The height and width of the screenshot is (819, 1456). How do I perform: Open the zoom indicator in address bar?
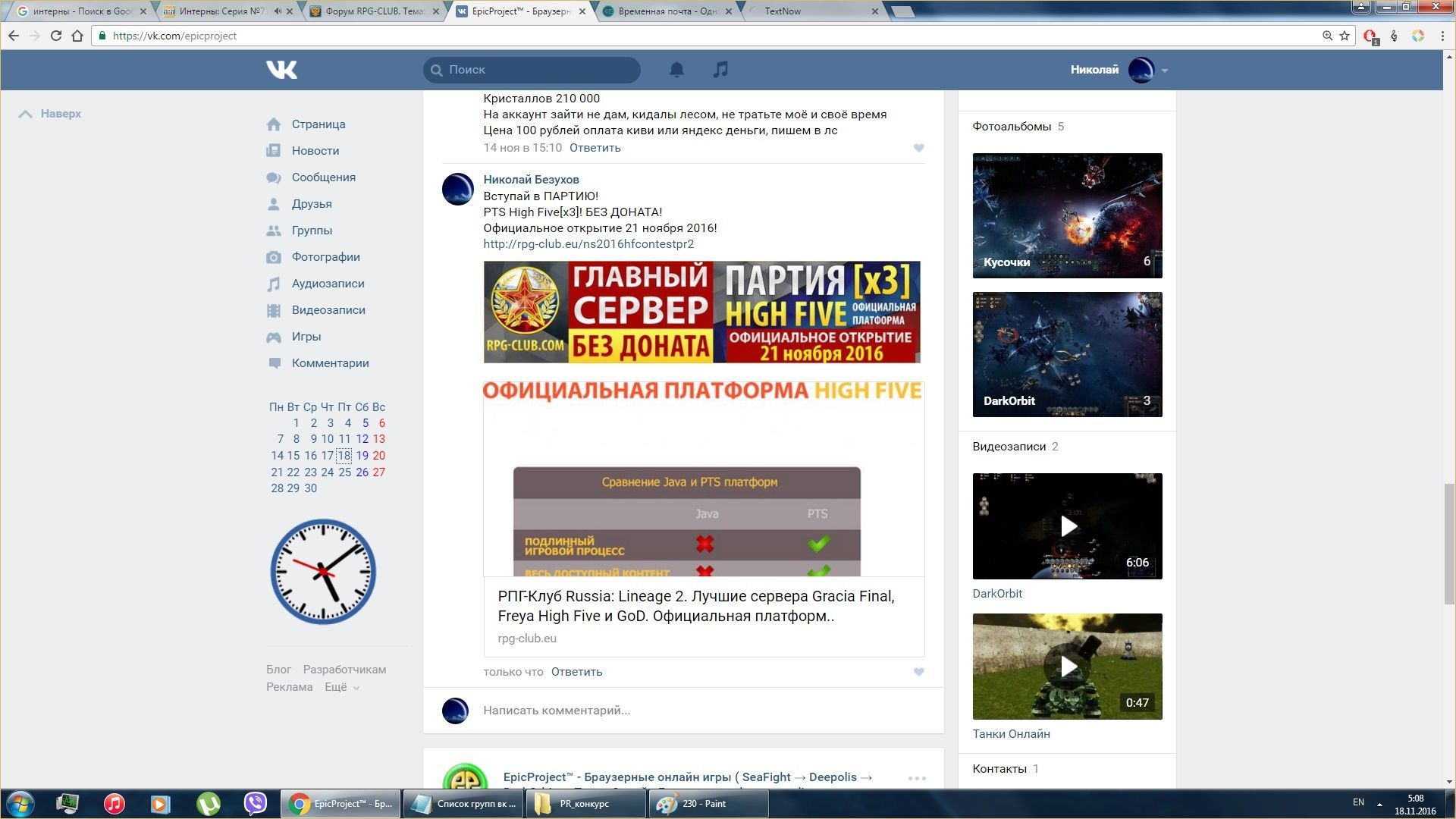1327,36
